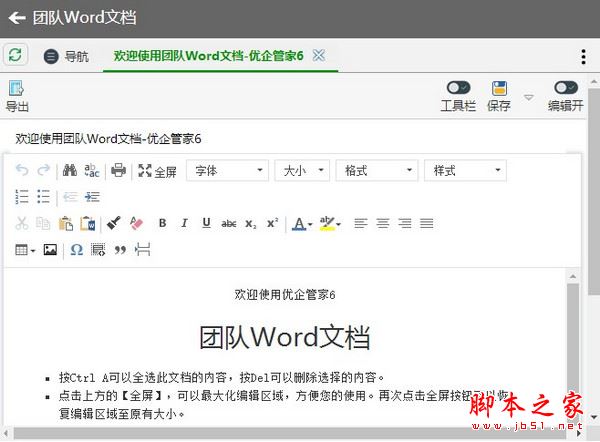600x442 pixels.
Task: Open Find with binoculars icon
Action: pos(70,170)
